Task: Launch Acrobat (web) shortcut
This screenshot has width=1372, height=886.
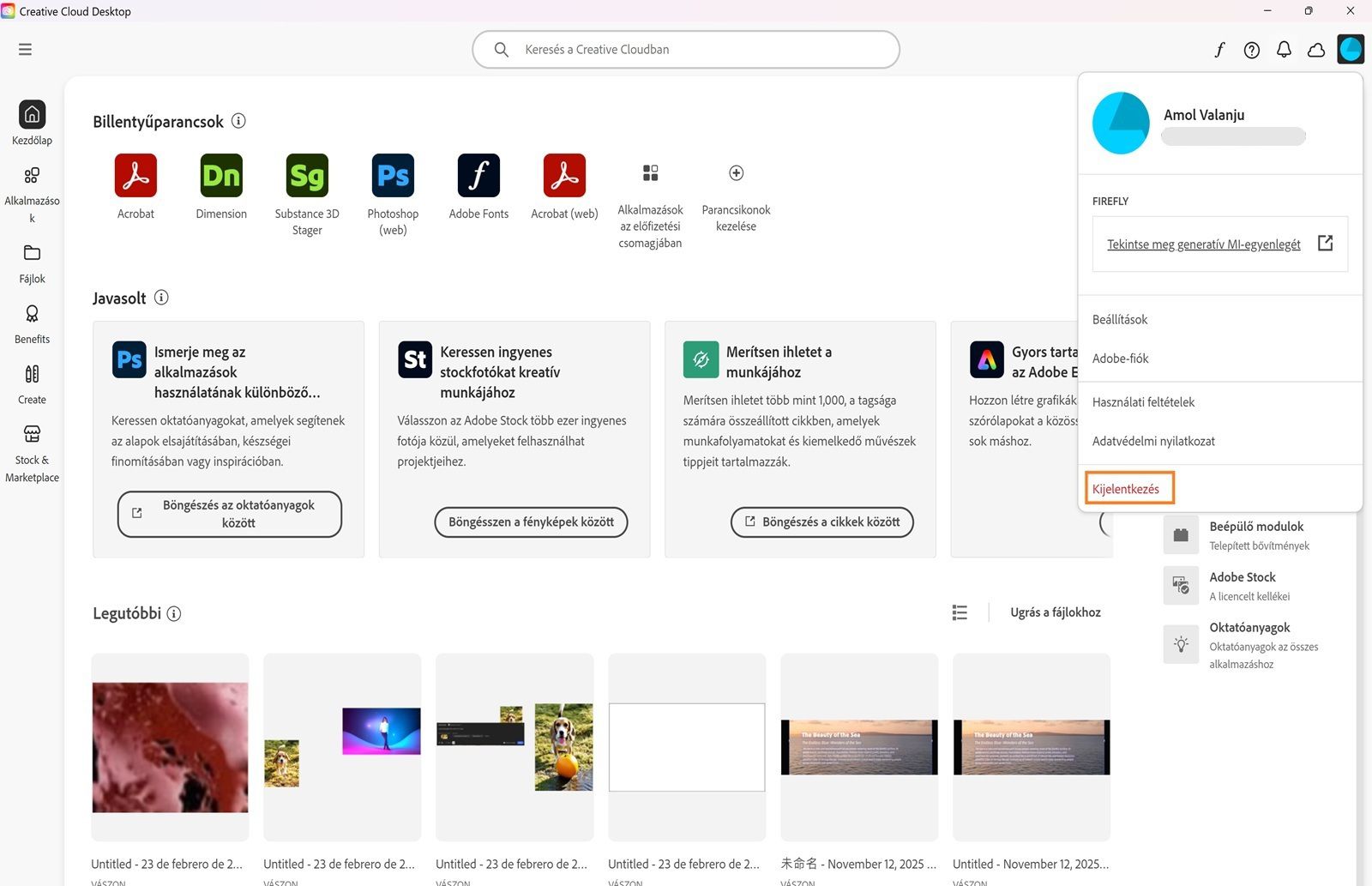Action: (564, 176)
